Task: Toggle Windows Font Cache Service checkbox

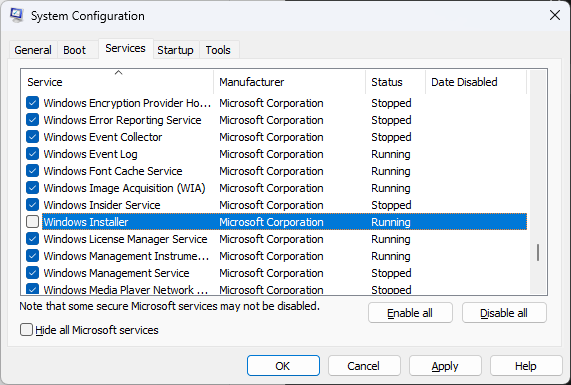Action: (x=32, y=171)
